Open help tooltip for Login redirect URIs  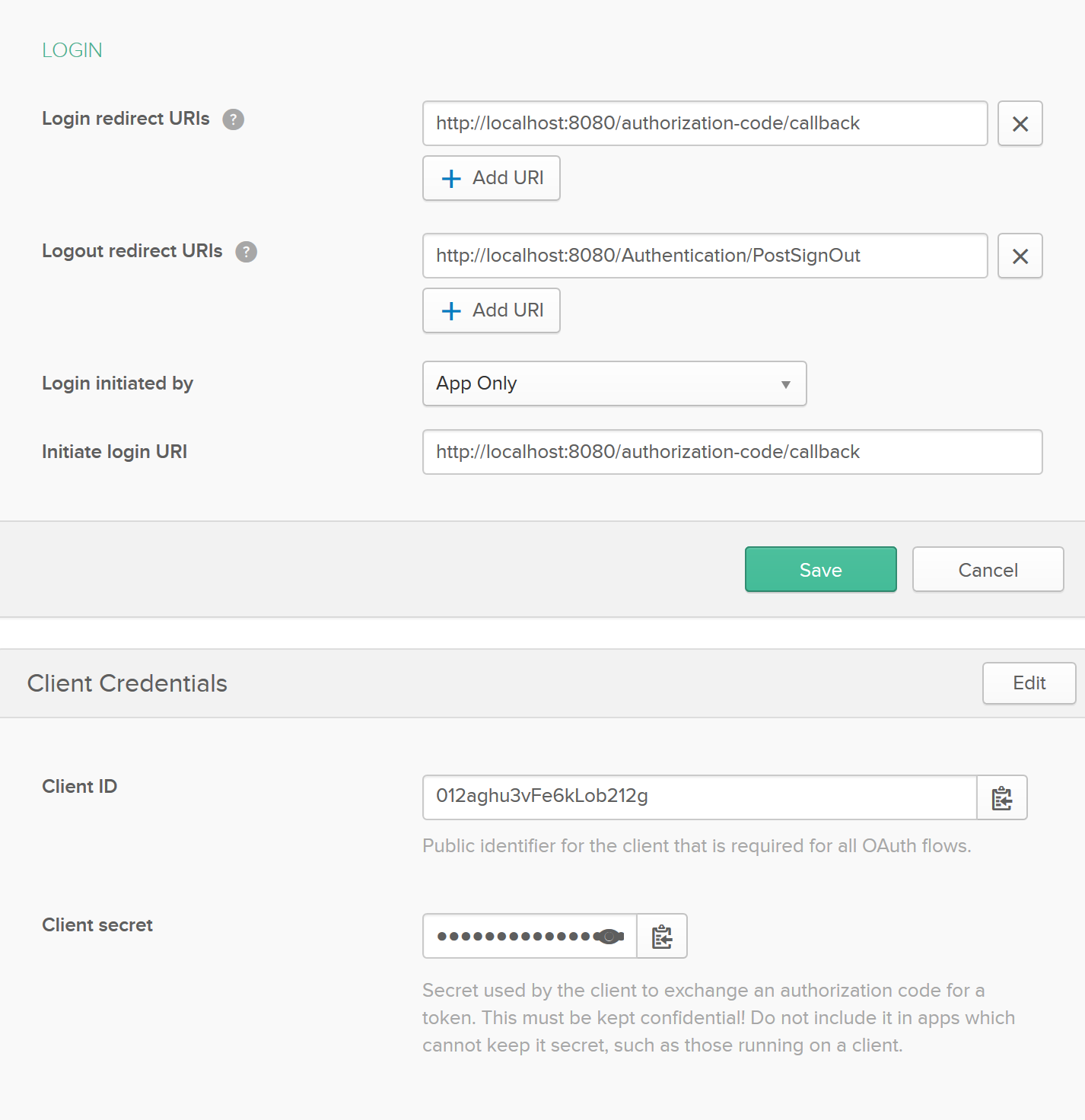tap(233, 119)
